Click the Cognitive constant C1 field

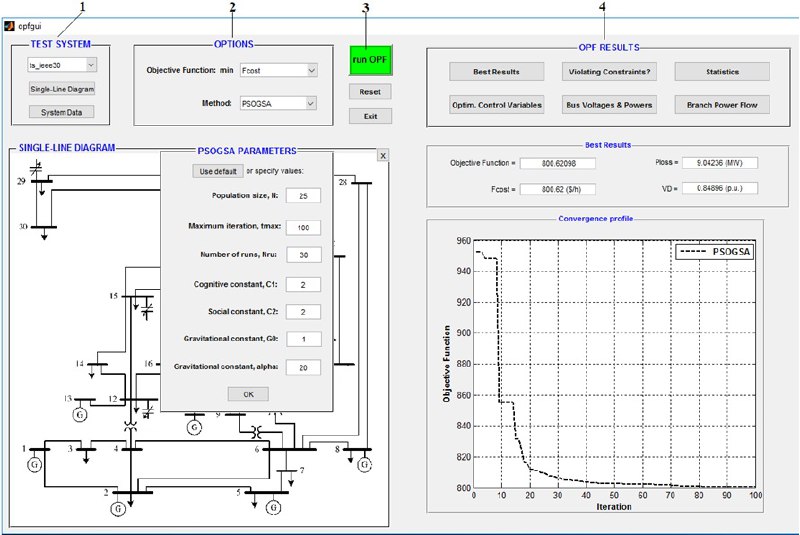tap(304, 285)
